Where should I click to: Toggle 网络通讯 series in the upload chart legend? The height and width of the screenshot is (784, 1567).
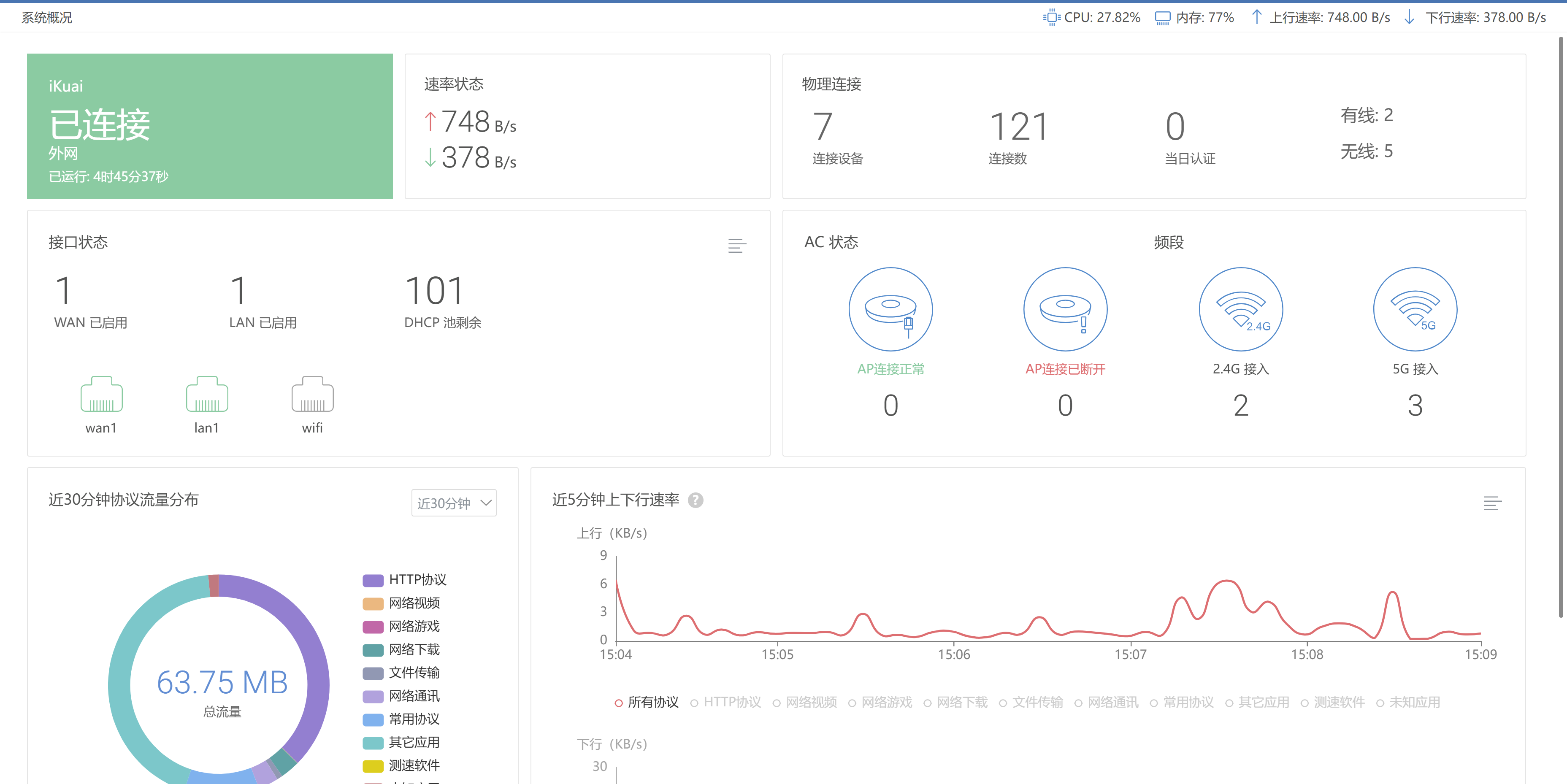coord(1107,703)
